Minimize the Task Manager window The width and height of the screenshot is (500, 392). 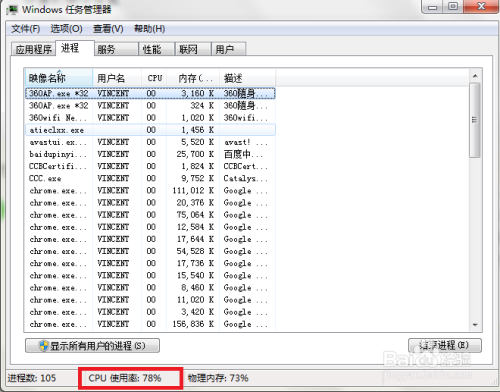tap(432, 7)
